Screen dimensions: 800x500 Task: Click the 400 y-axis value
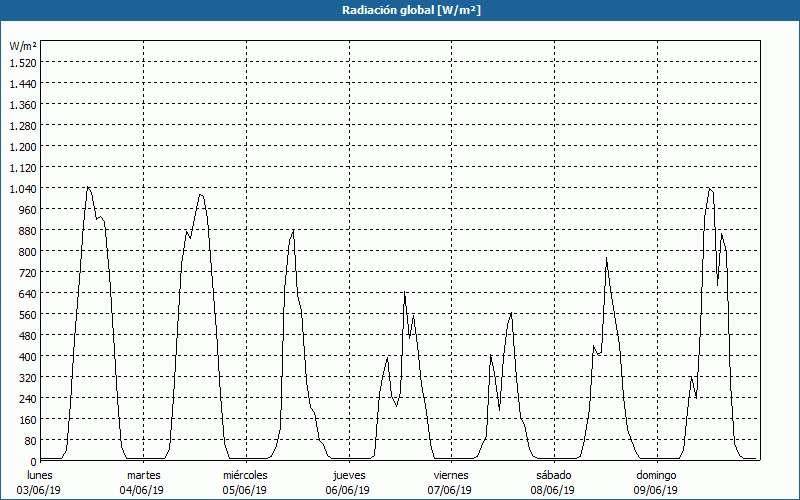28,357
